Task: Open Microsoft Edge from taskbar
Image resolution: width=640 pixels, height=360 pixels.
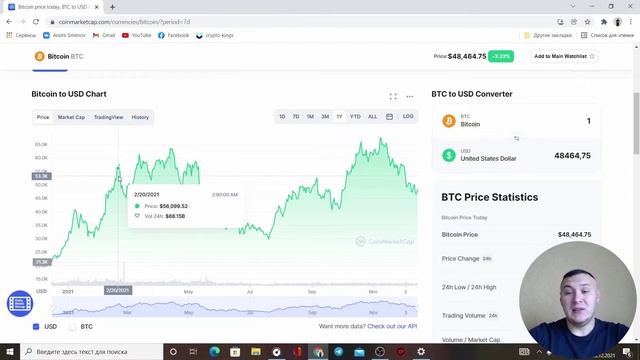Action: tap(214, 351)
